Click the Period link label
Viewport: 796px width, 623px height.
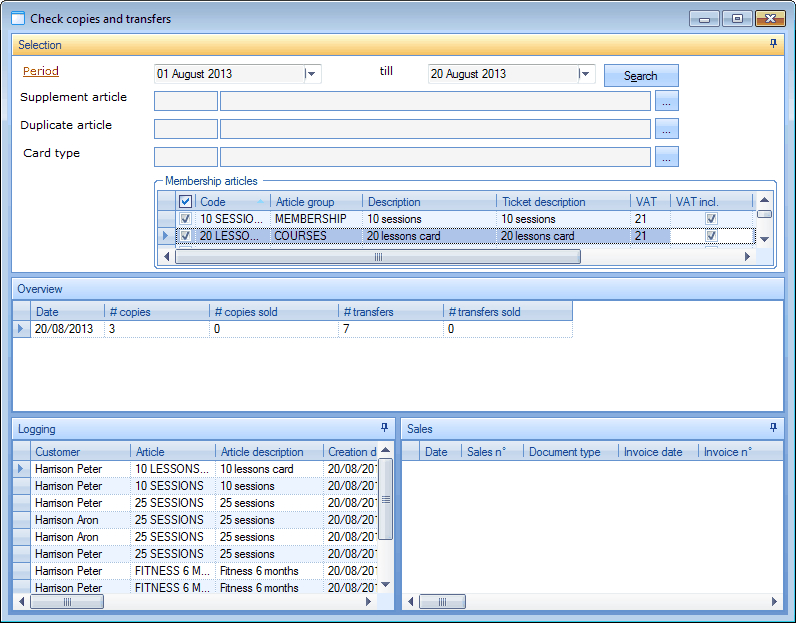point(41,71)
